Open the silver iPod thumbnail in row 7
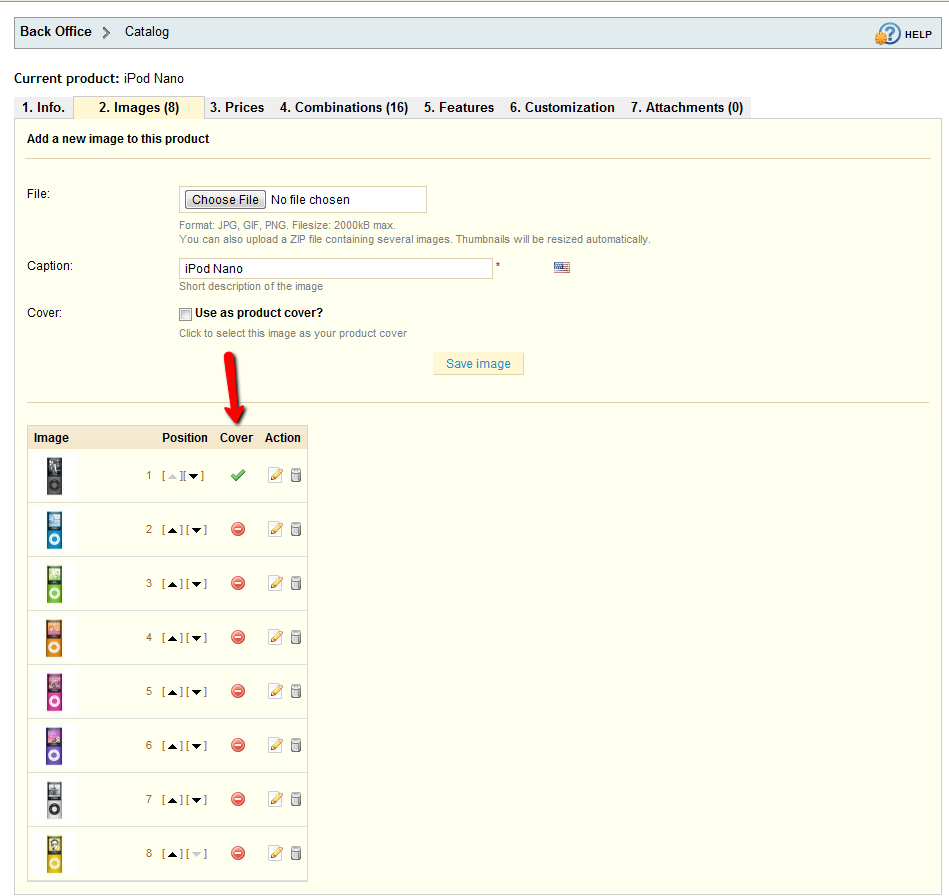 tap(54, 800)
